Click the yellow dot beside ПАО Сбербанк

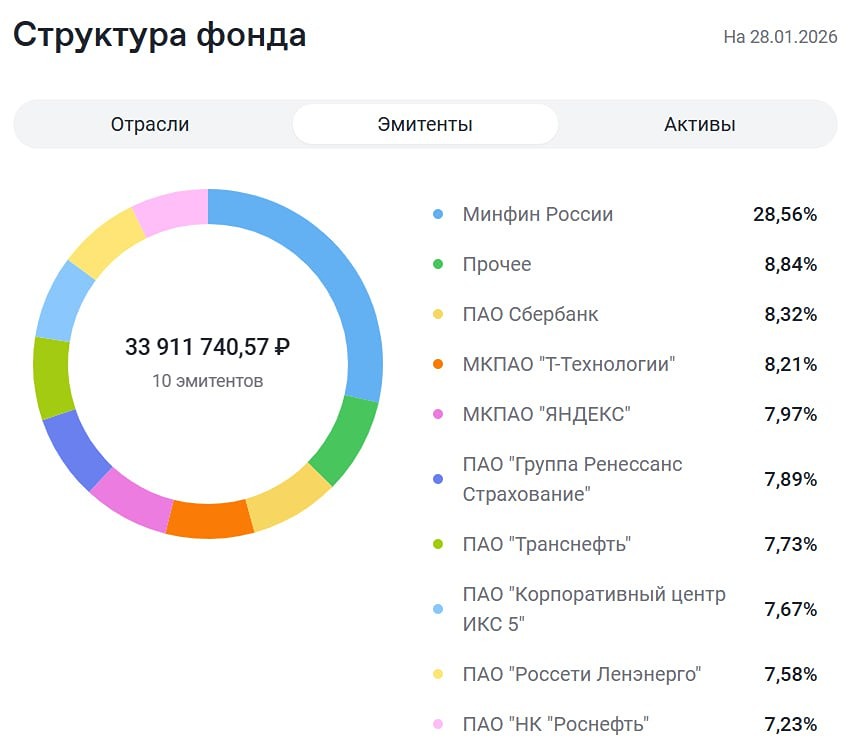438,314
